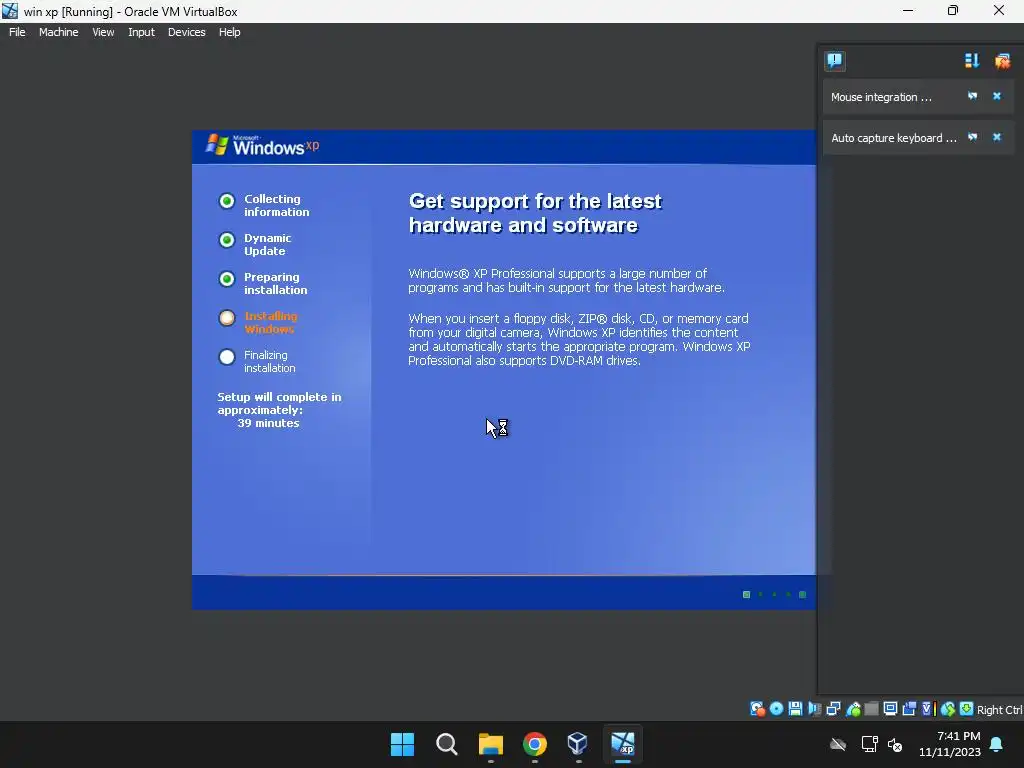Viewport: 1024px width, 768px height.
Task: Toggle the notification center speech-bubble icon
Action: pyautogui.click(x=835, y=61)
